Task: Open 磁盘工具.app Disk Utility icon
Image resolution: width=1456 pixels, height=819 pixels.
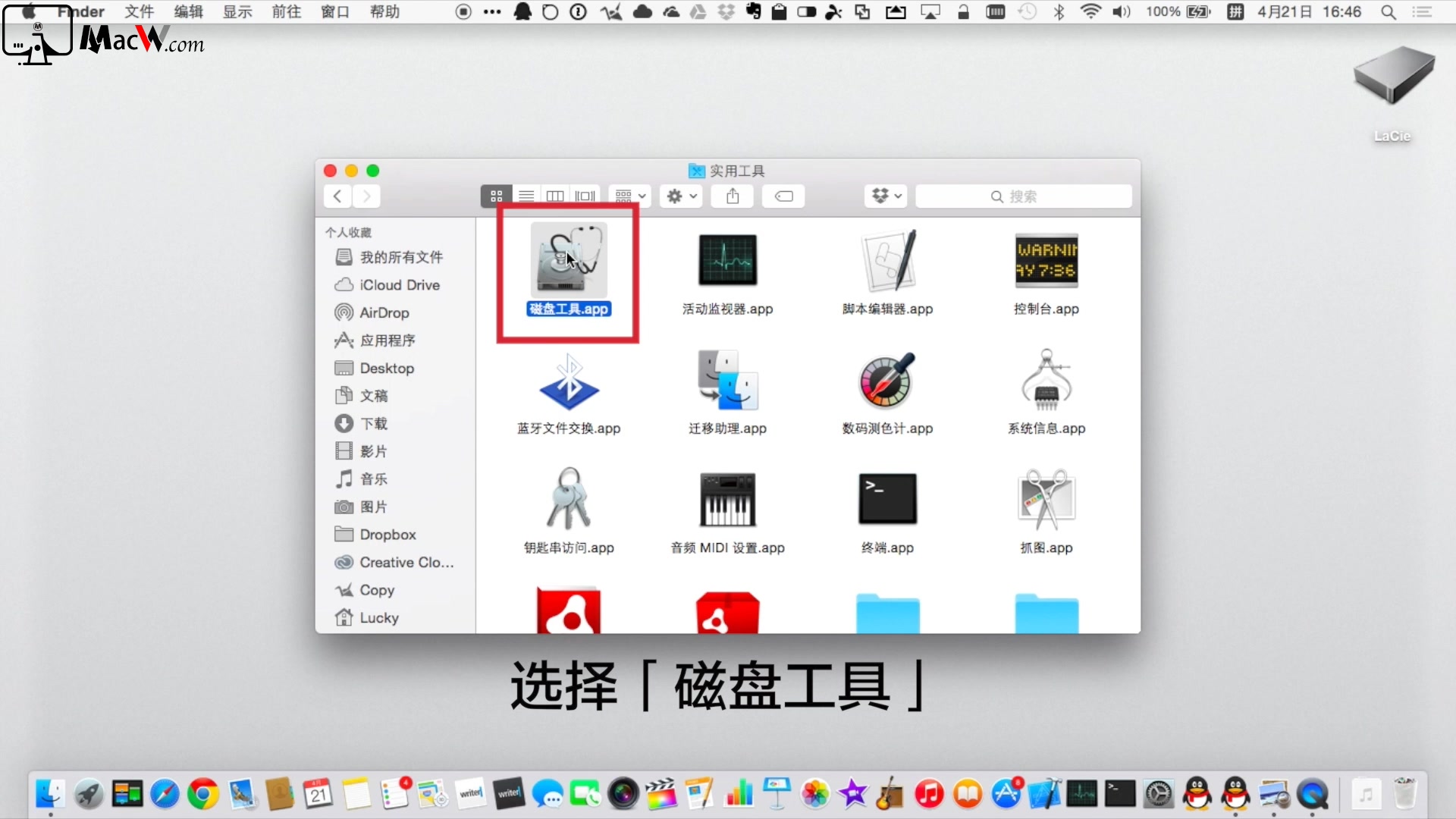Action: pos(569,261)
